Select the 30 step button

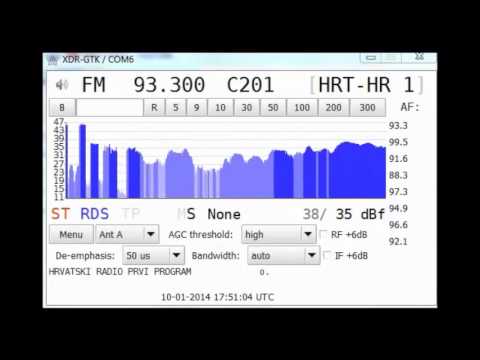[247, 108]
